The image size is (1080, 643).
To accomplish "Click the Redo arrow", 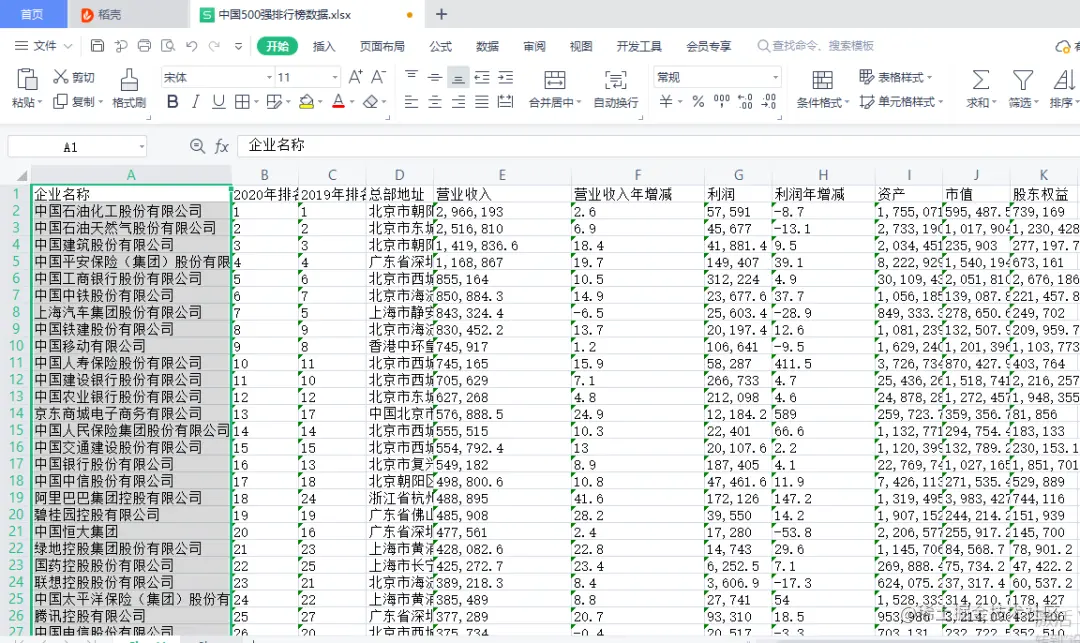I will tap(214, 46).
